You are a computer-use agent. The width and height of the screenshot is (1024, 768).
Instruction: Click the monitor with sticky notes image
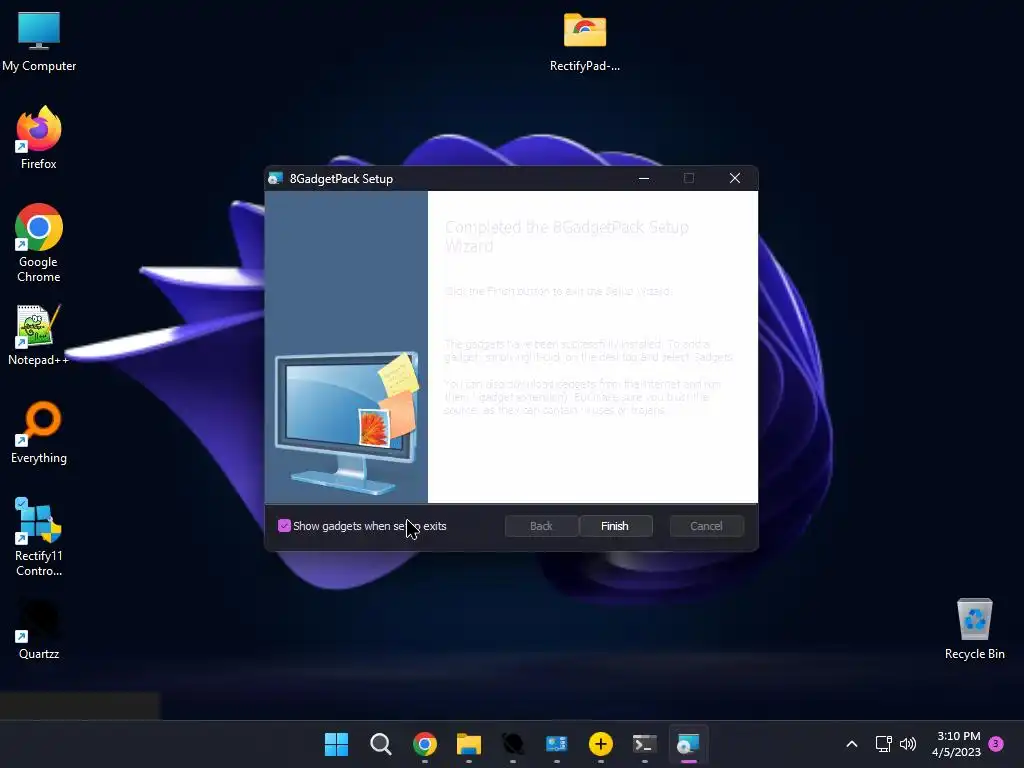coord(347,423)
